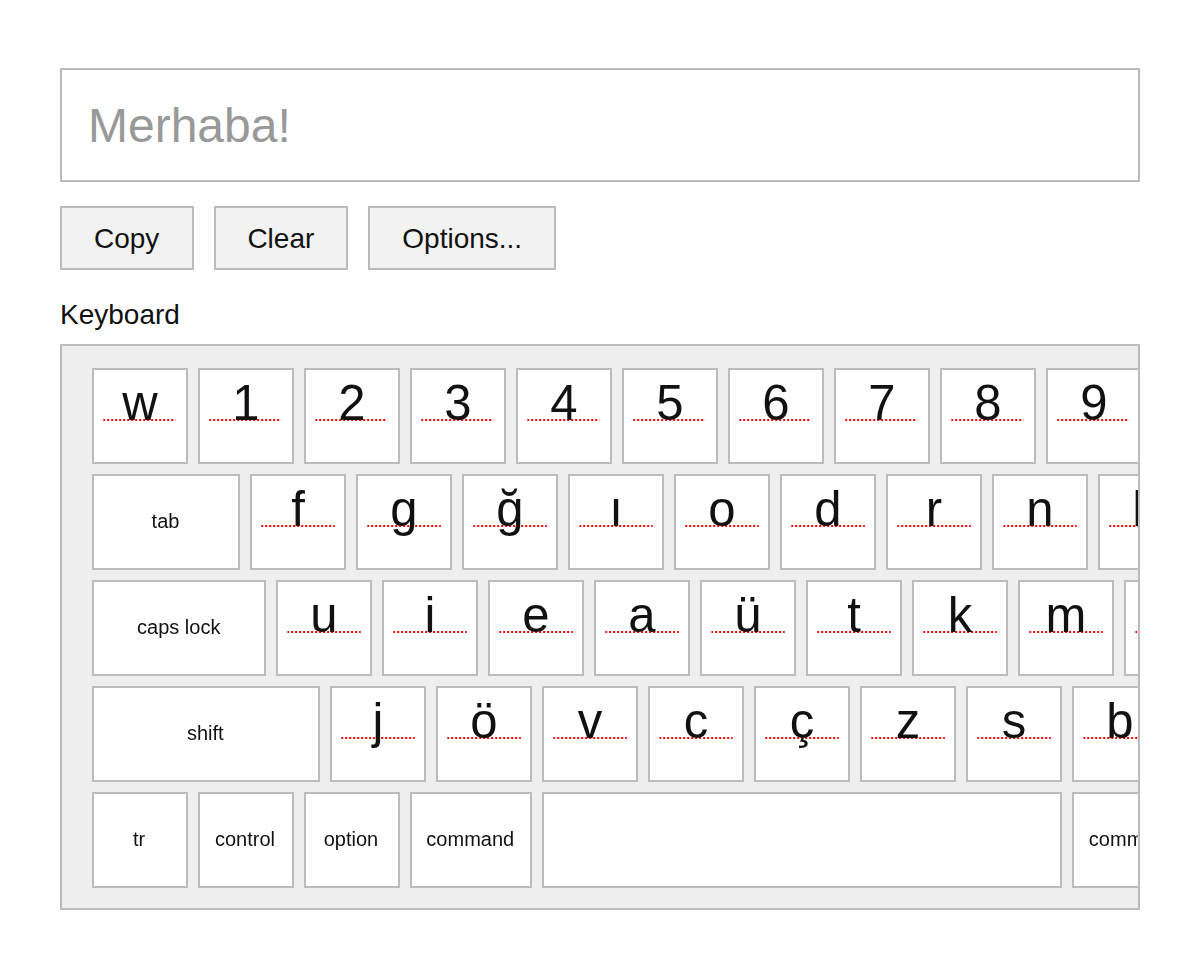Tap the dotted i key
The height and width of the screenshot is (978, 1200).
(x=430, y=628)
